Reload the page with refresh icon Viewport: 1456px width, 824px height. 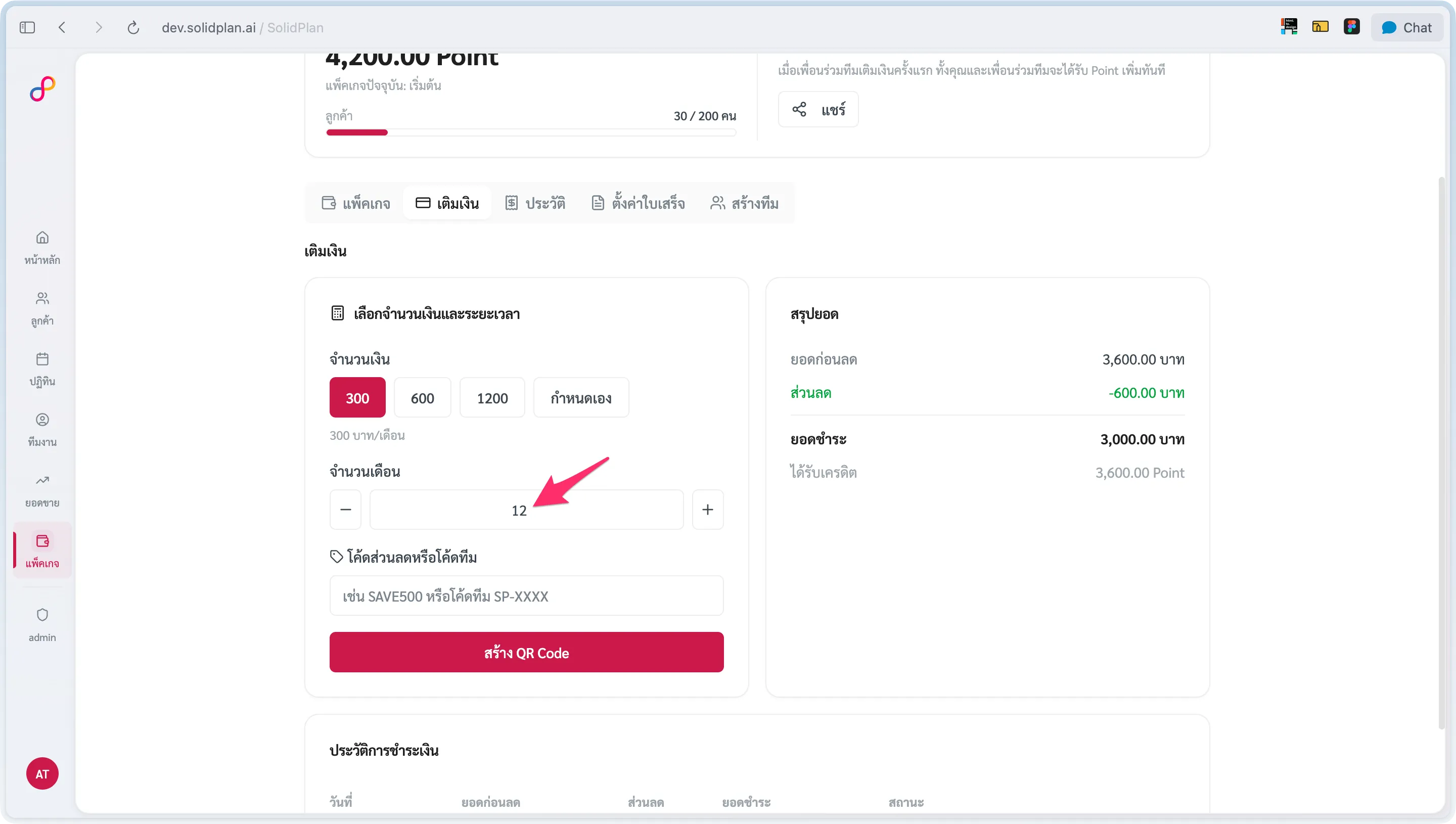point(133,27)
